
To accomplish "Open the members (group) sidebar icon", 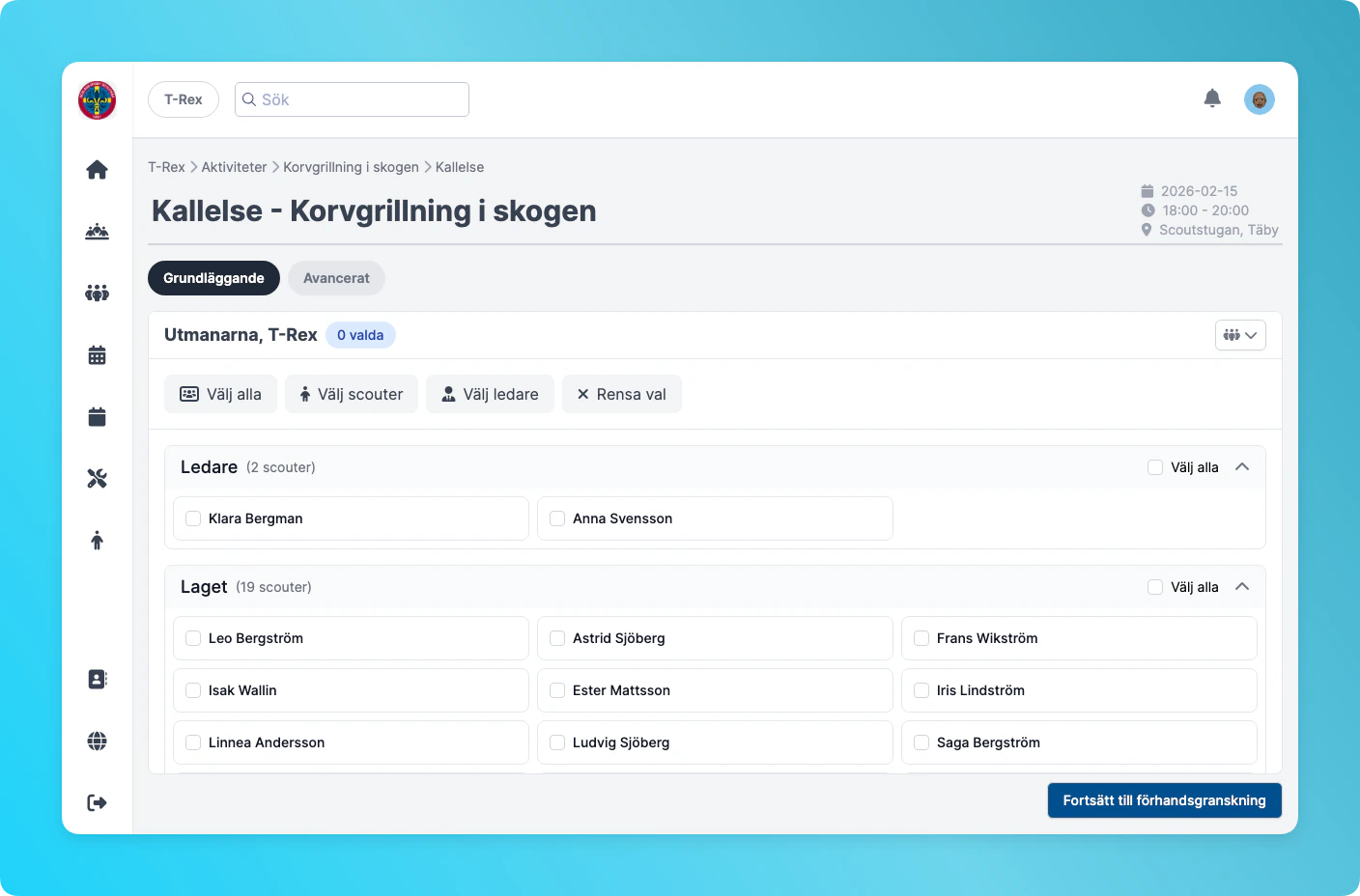I will click(97, 293).
